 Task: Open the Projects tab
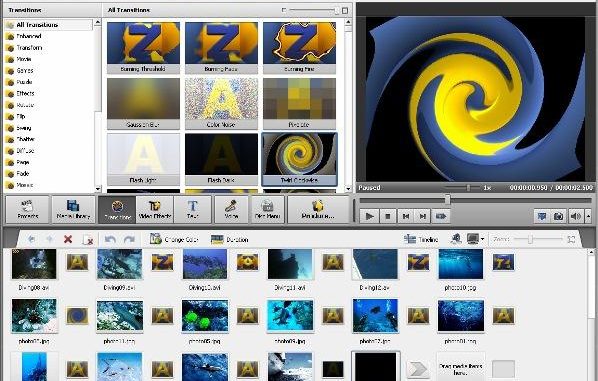click(27, 209)
